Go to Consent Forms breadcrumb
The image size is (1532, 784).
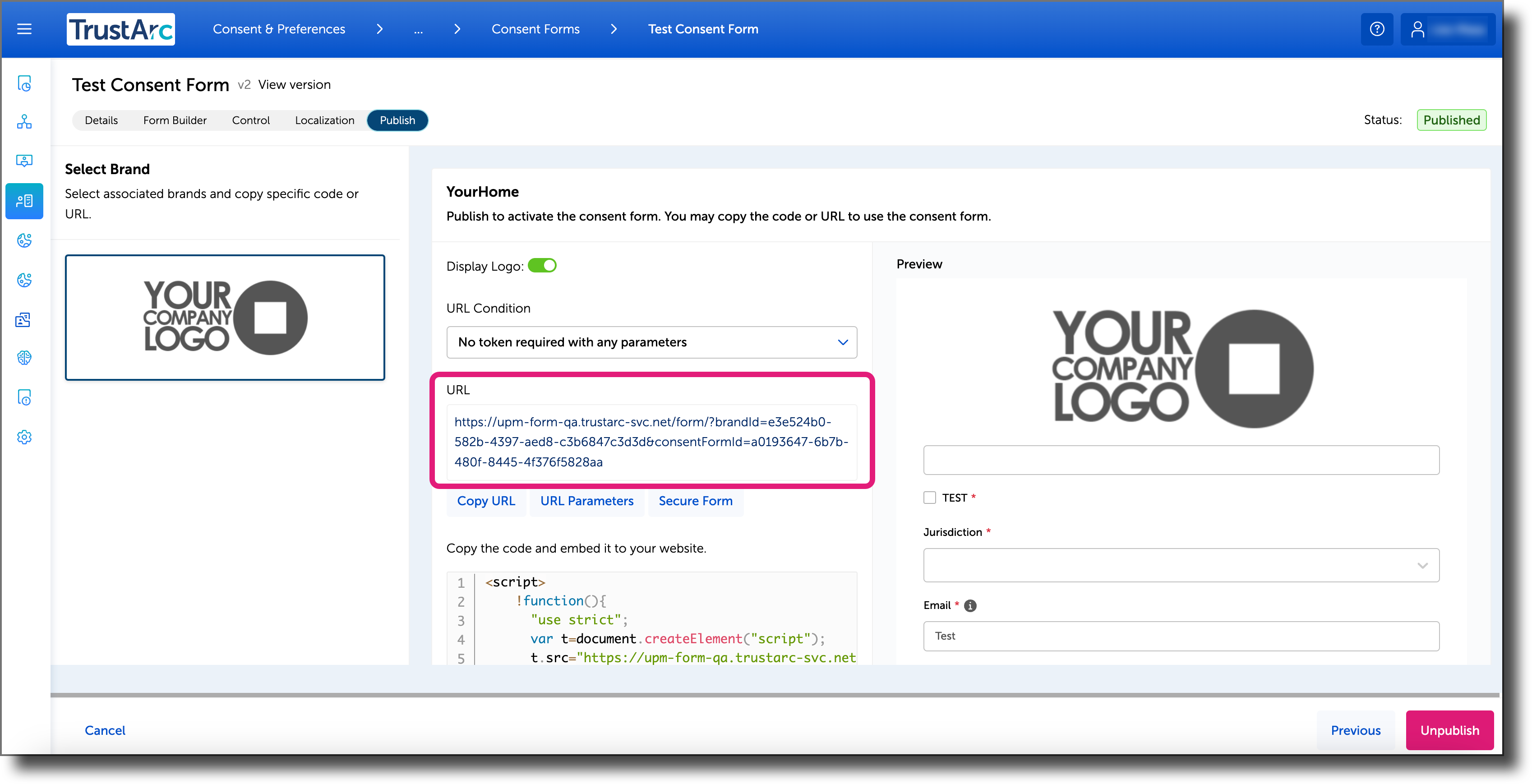point(535,29)
